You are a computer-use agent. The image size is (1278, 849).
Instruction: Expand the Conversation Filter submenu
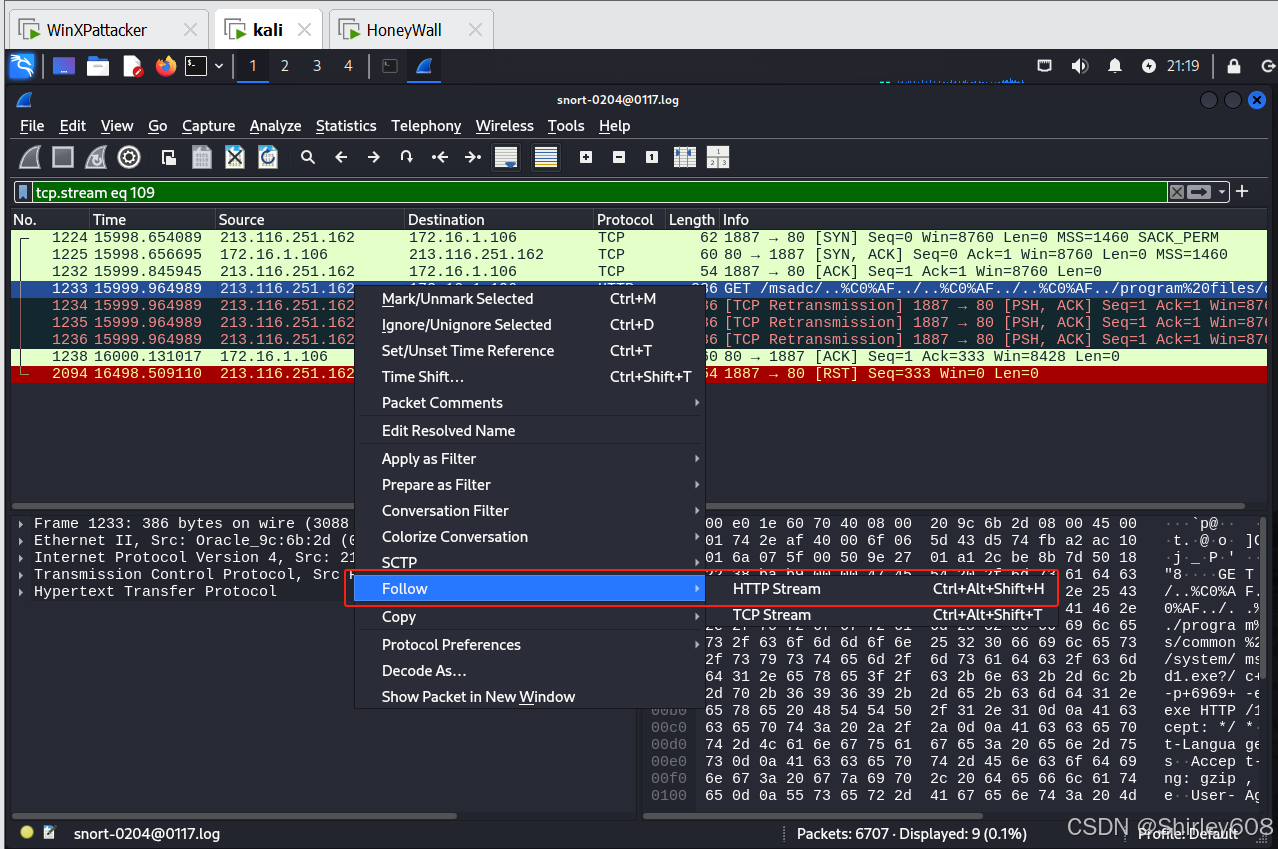(530, 511)
